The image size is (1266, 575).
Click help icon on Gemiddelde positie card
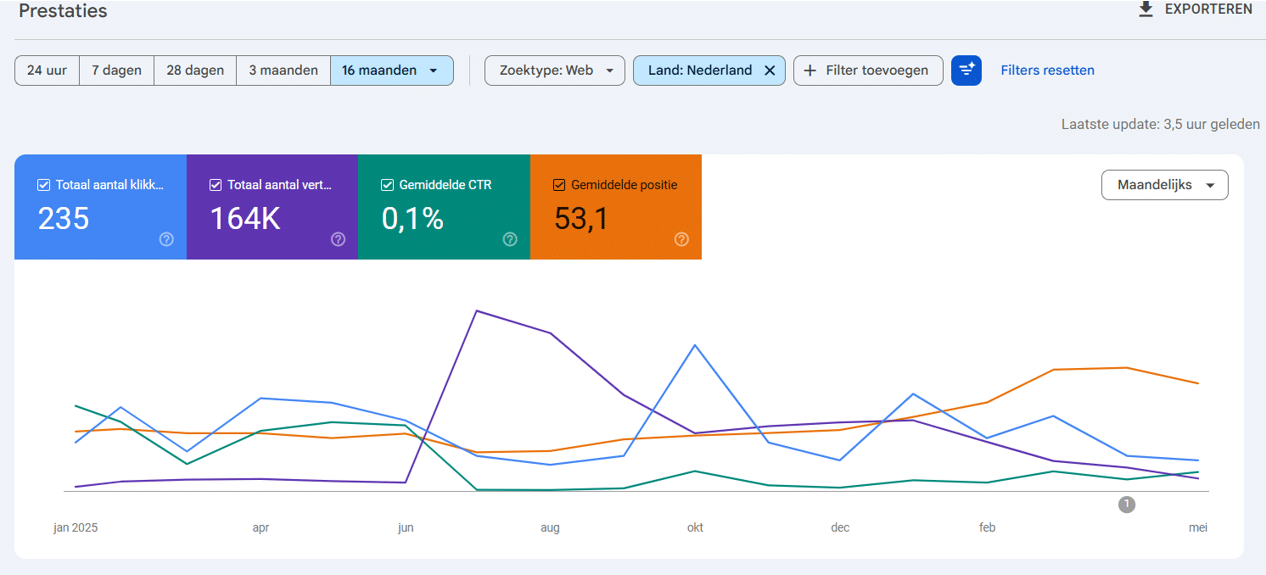point(682,239)
